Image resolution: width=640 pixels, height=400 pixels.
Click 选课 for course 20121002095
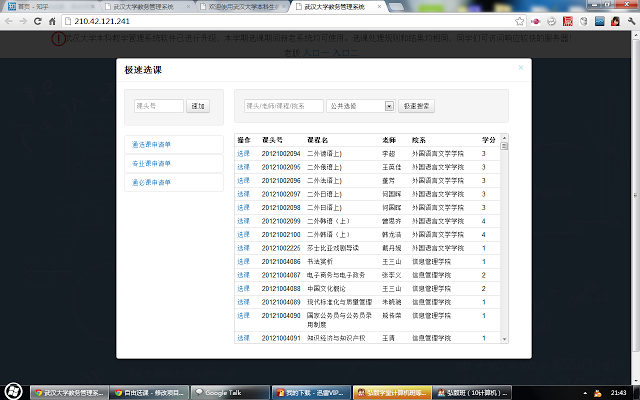(243, 167)
